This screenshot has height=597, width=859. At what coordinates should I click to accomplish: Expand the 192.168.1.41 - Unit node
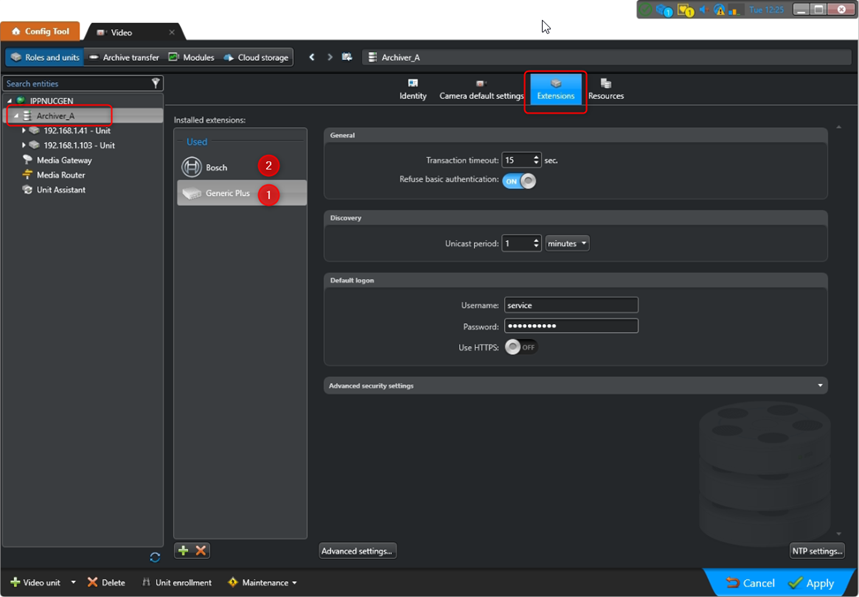24,130
